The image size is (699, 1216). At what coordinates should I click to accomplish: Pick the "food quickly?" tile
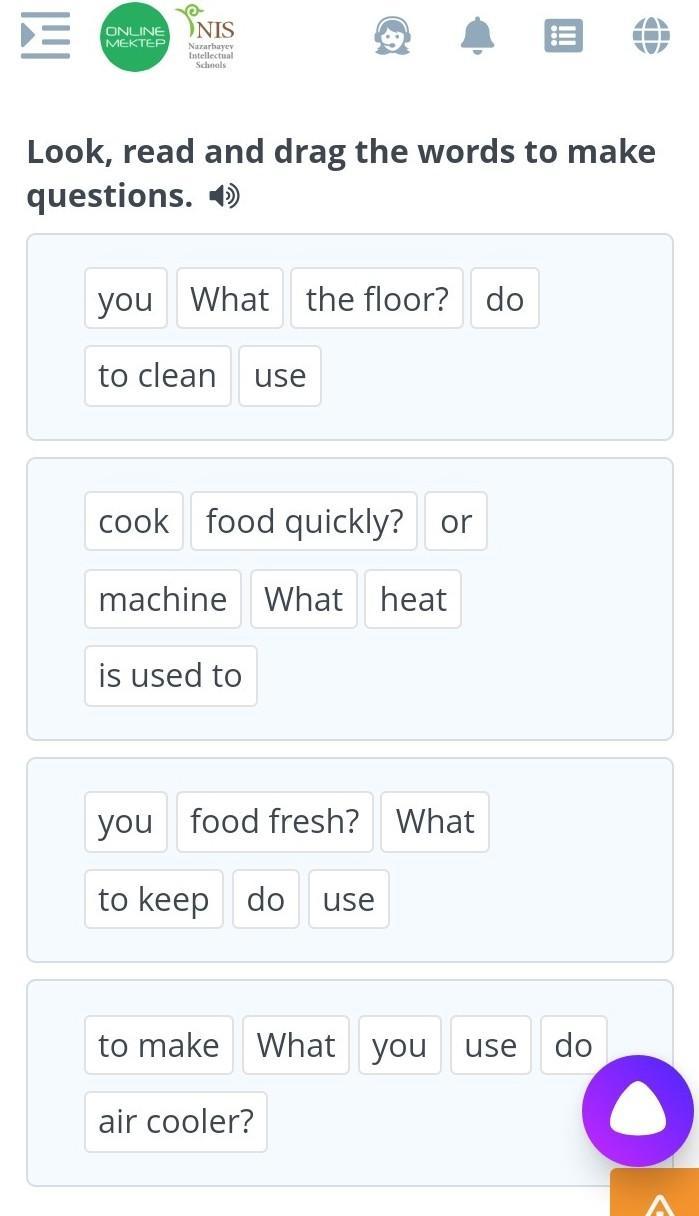pyautogui.click(x=304, y=521)
